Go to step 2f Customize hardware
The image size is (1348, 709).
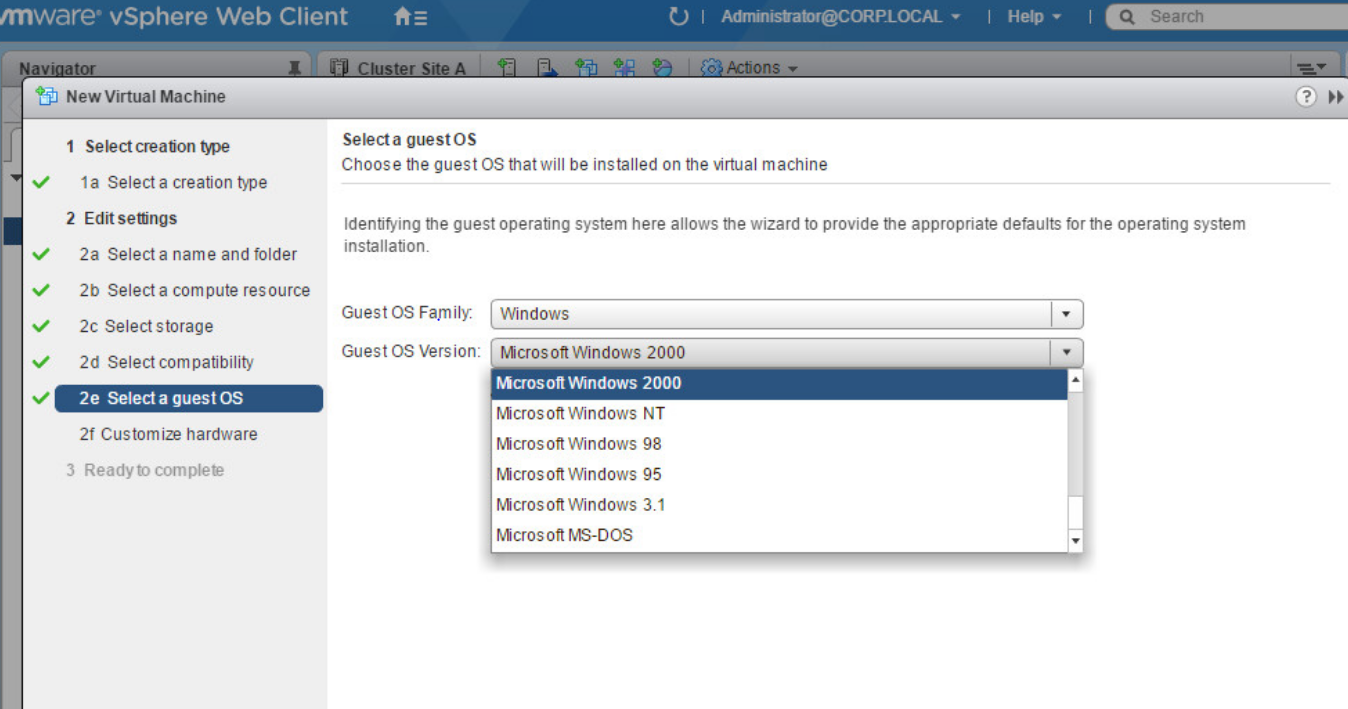point(168,434)
